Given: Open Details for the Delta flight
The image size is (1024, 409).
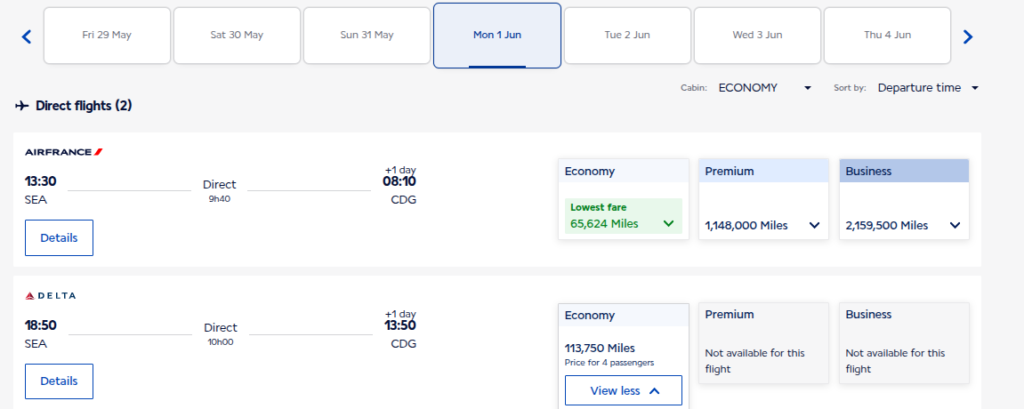Looking at the screenshot, I should click(59, 381).
